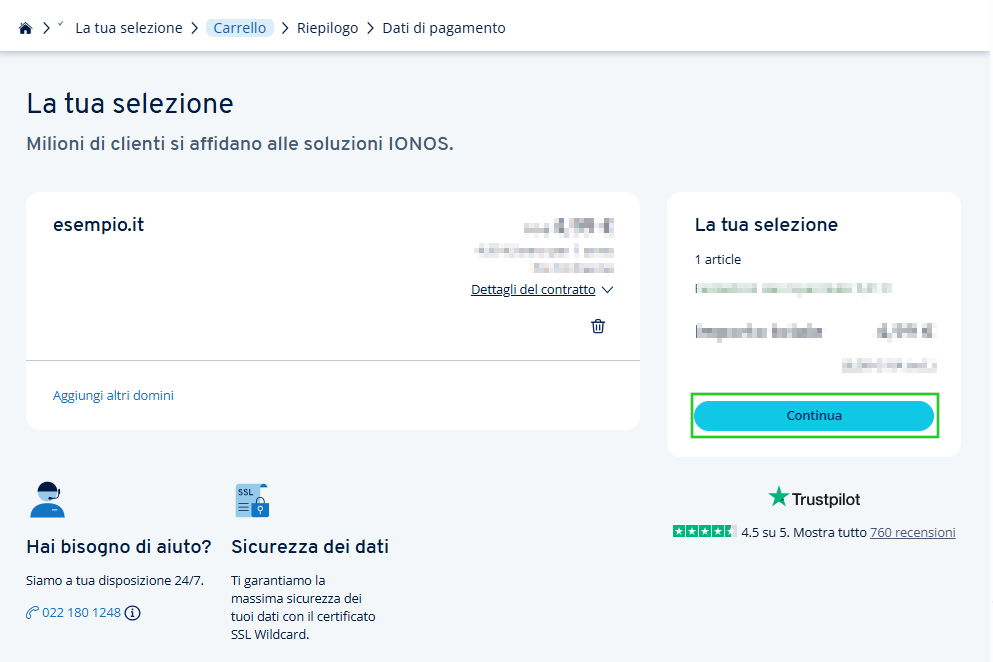Open the 760 recensioni link
The image size is (993, 662).
pyautogui.click(x=913, y=531)
